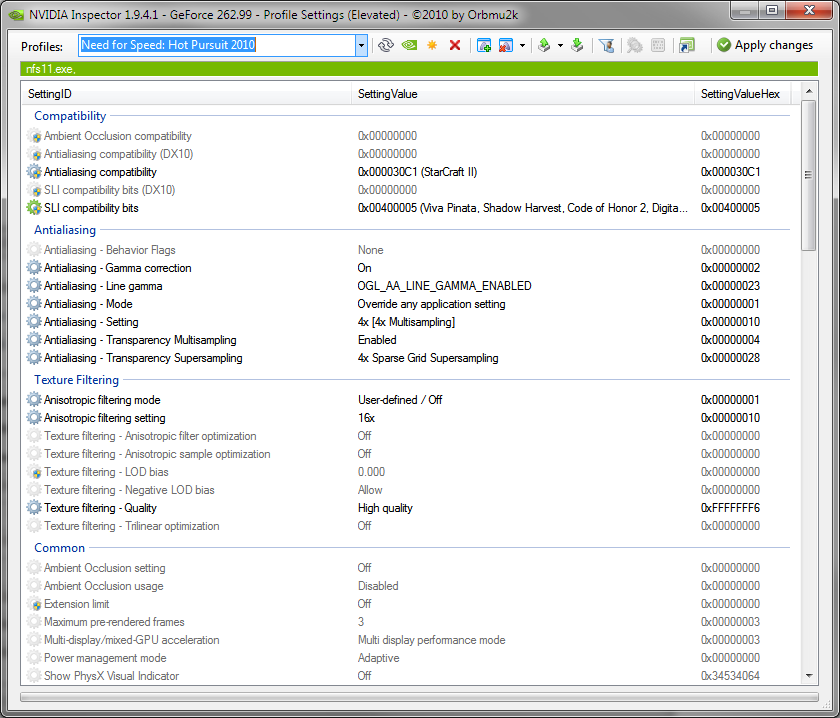Viewport: 840px width, 718px height.
Task: Click the export profiles icon
Action: point(544,45)
